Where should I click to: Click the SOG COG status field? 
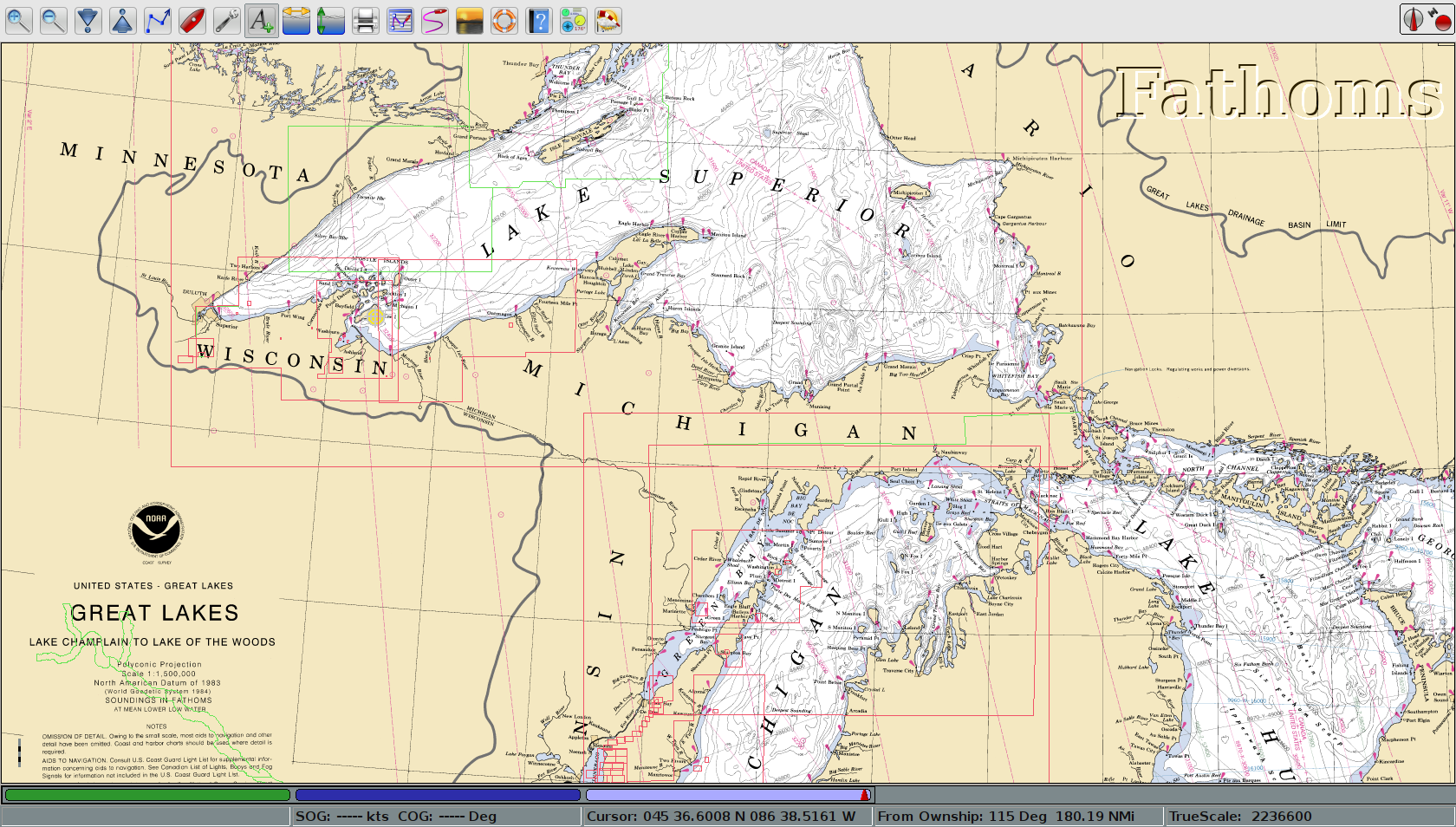(x=436, y=817)
